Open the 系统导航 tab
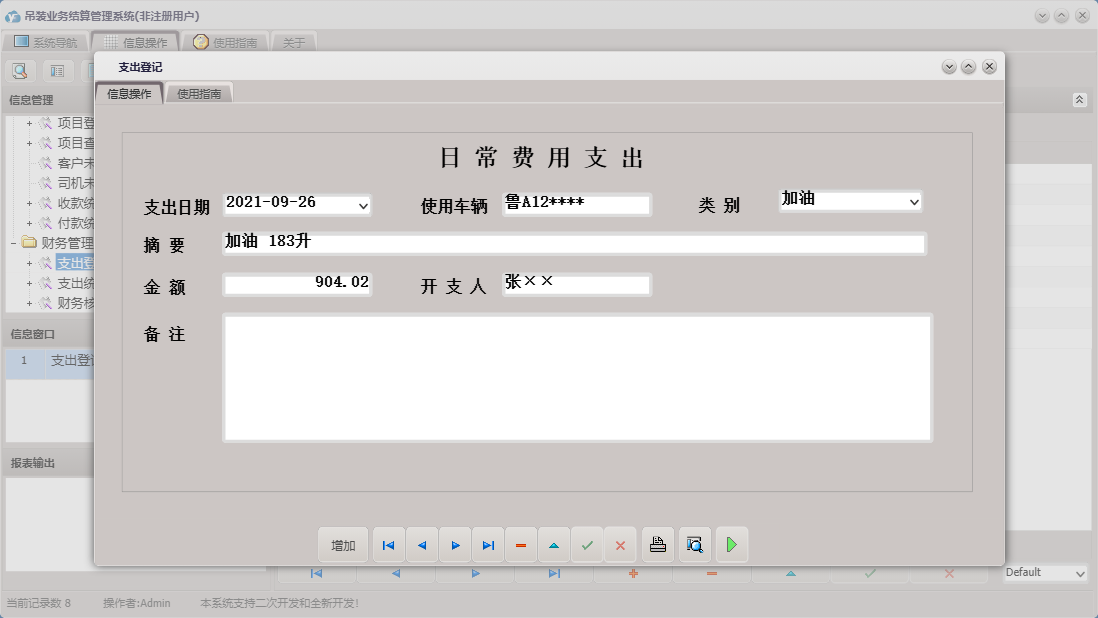Image resolution: width=1098 pixels, height=618 pixels. coord(48,41)
